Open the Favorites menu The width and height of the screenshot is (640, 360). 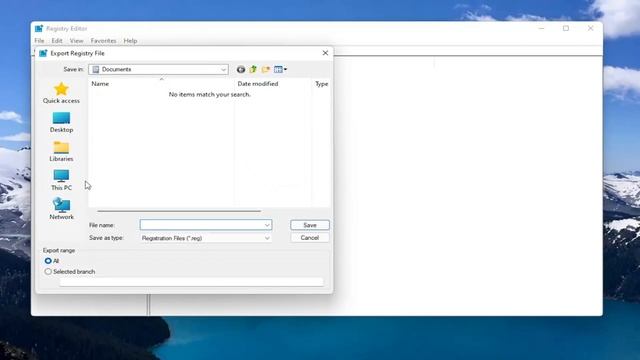(x=103, y=41)
